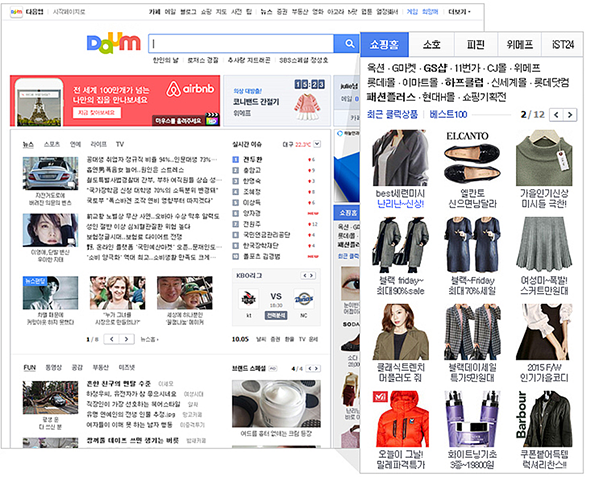Open 베스트100 link
This screenshot has height=481, width=595.
(448, 114)
